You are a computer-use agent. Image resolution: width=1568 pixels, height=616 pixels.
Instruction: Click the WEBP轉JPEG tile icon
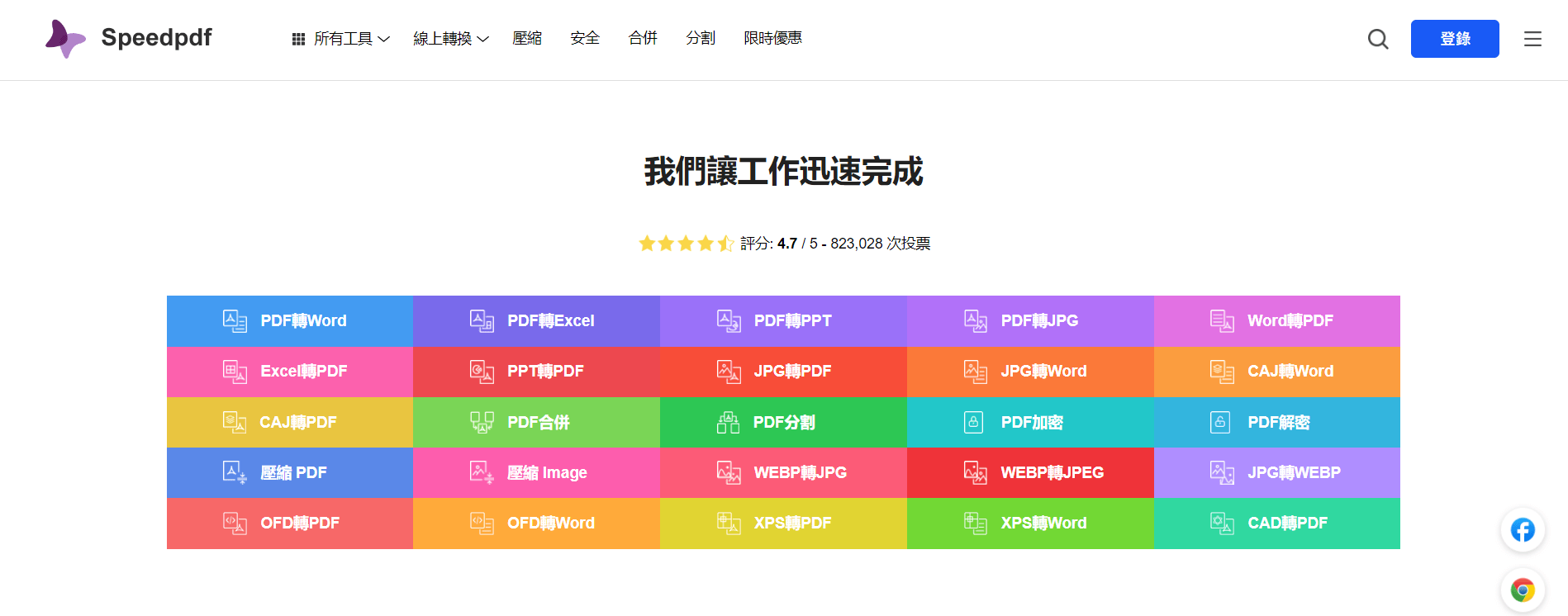(976, 473)
